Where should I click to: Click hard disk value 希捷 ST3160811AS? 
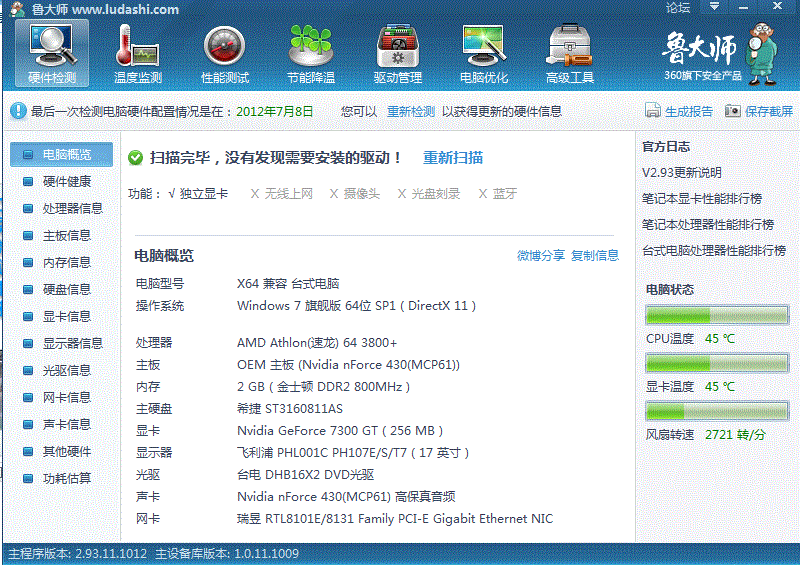290,409
